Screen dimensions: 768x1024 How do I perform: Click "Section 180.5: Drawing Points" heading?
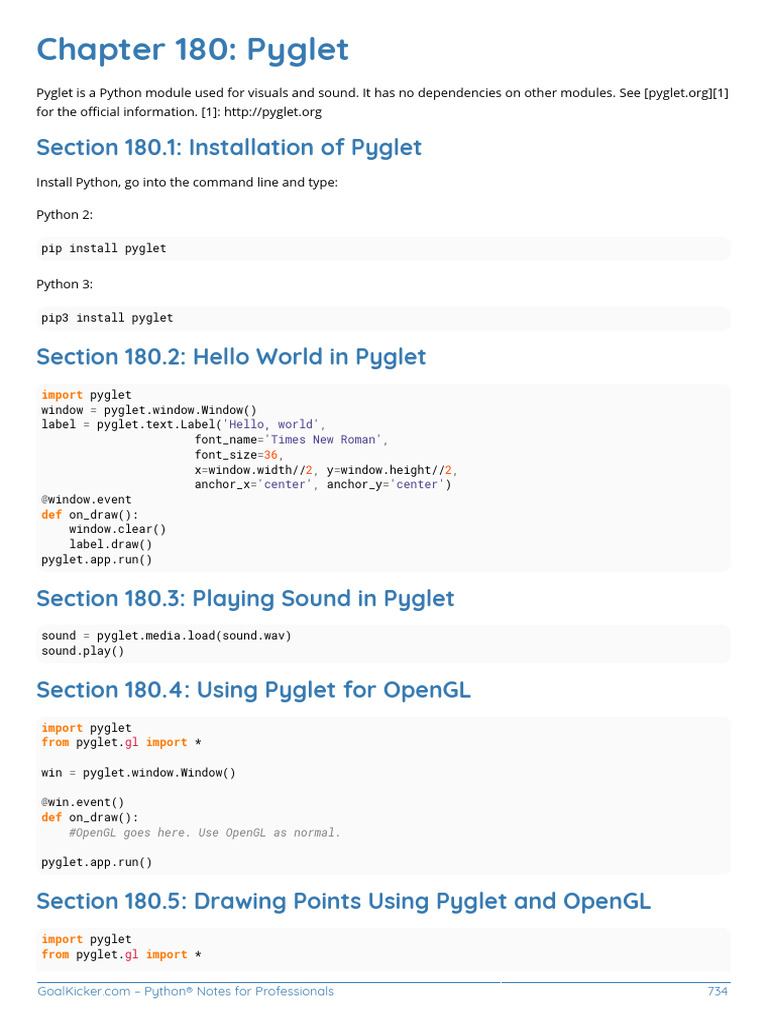point(343,901)
